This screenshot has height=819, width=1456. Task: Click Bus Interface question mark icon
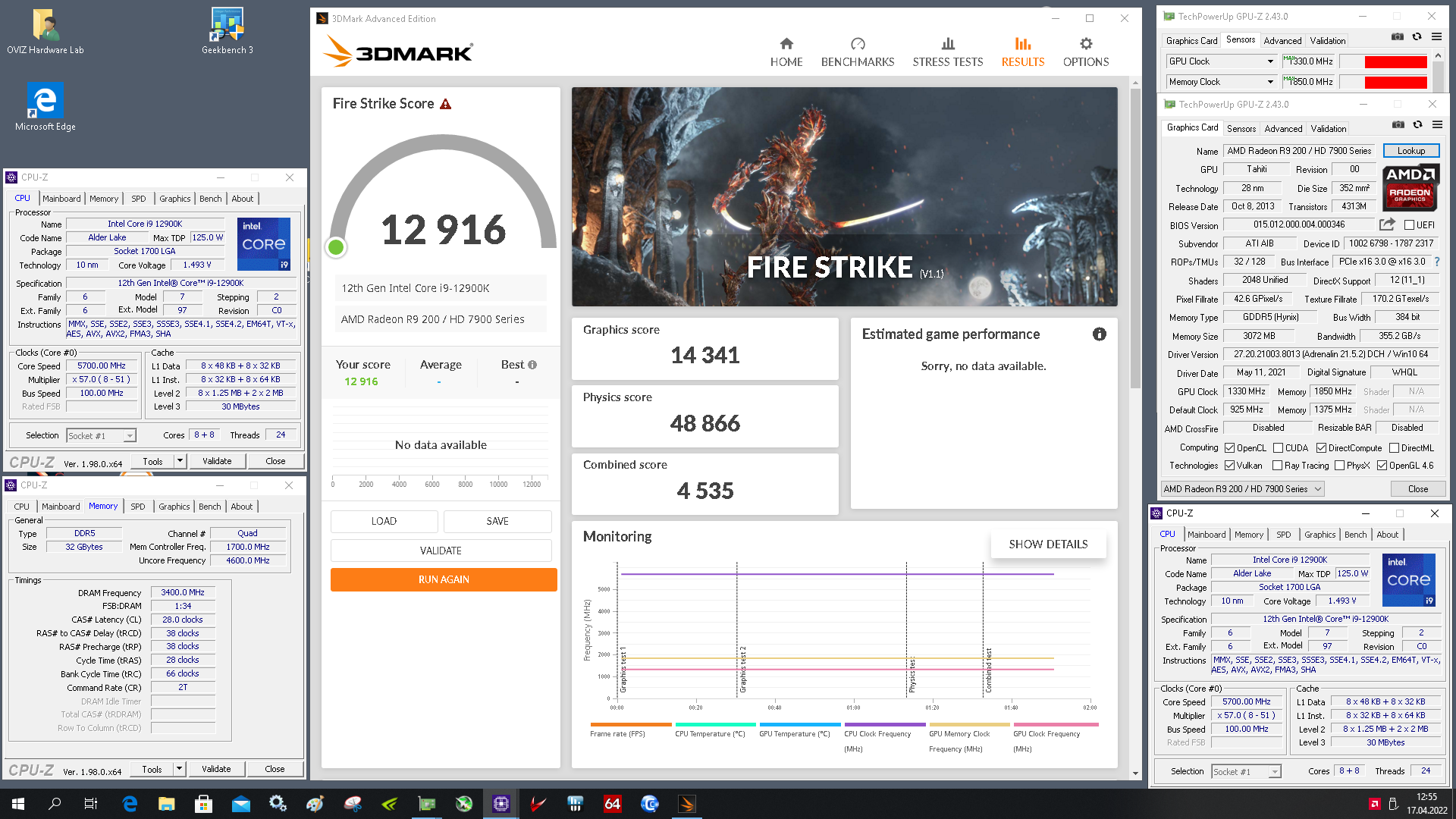(1436, 262)
